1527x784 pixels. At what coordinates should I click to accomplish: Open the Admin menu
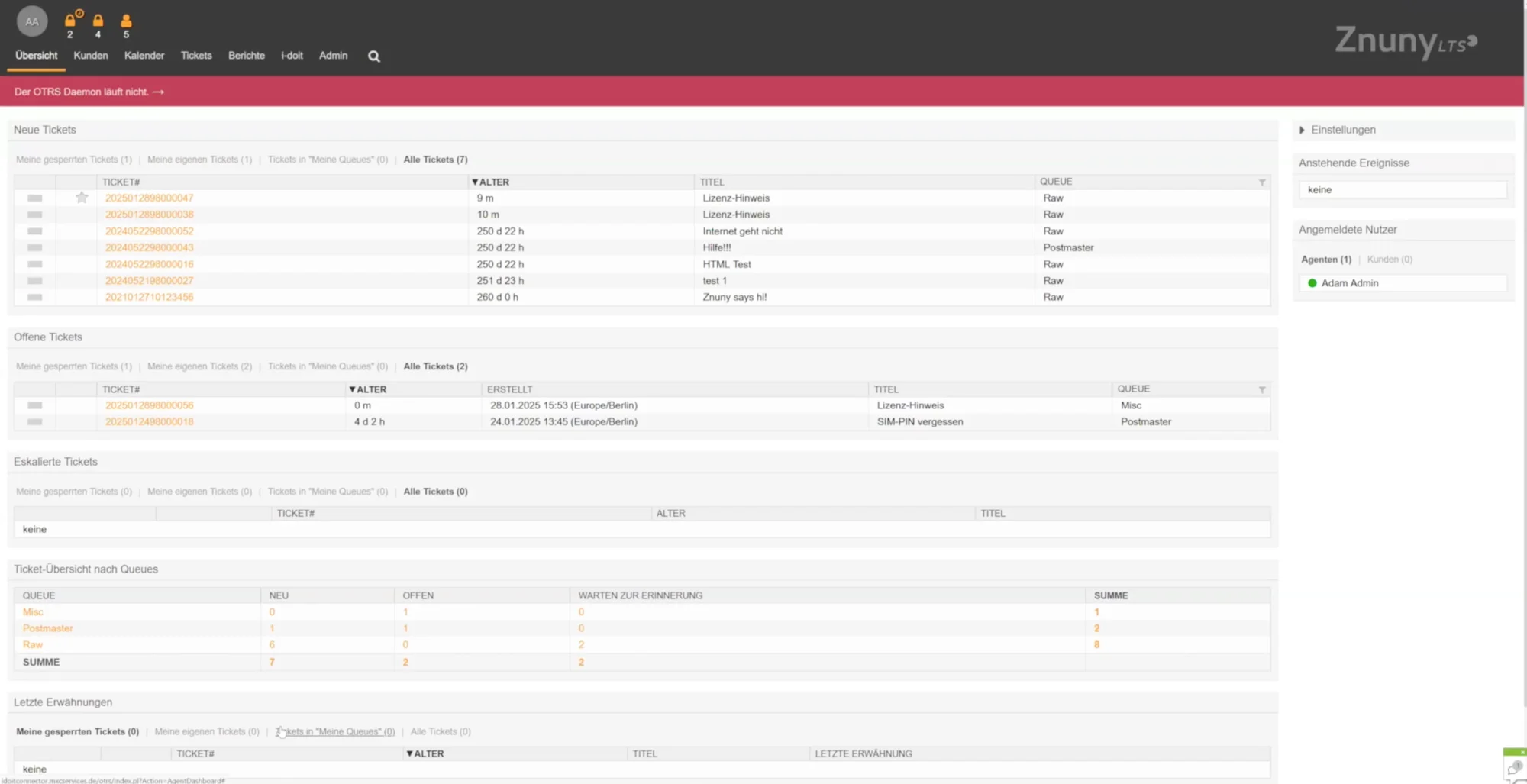tap(333, 56)
